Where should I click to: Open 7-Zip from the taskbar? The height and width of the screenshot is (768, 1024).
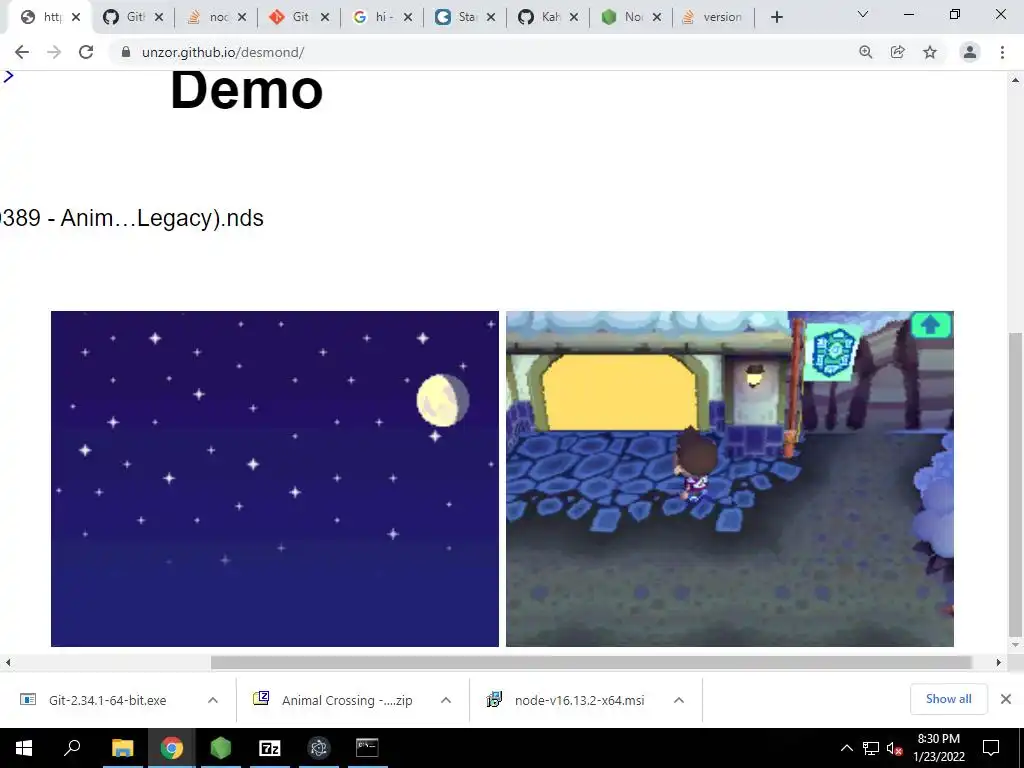click(270, 748)
